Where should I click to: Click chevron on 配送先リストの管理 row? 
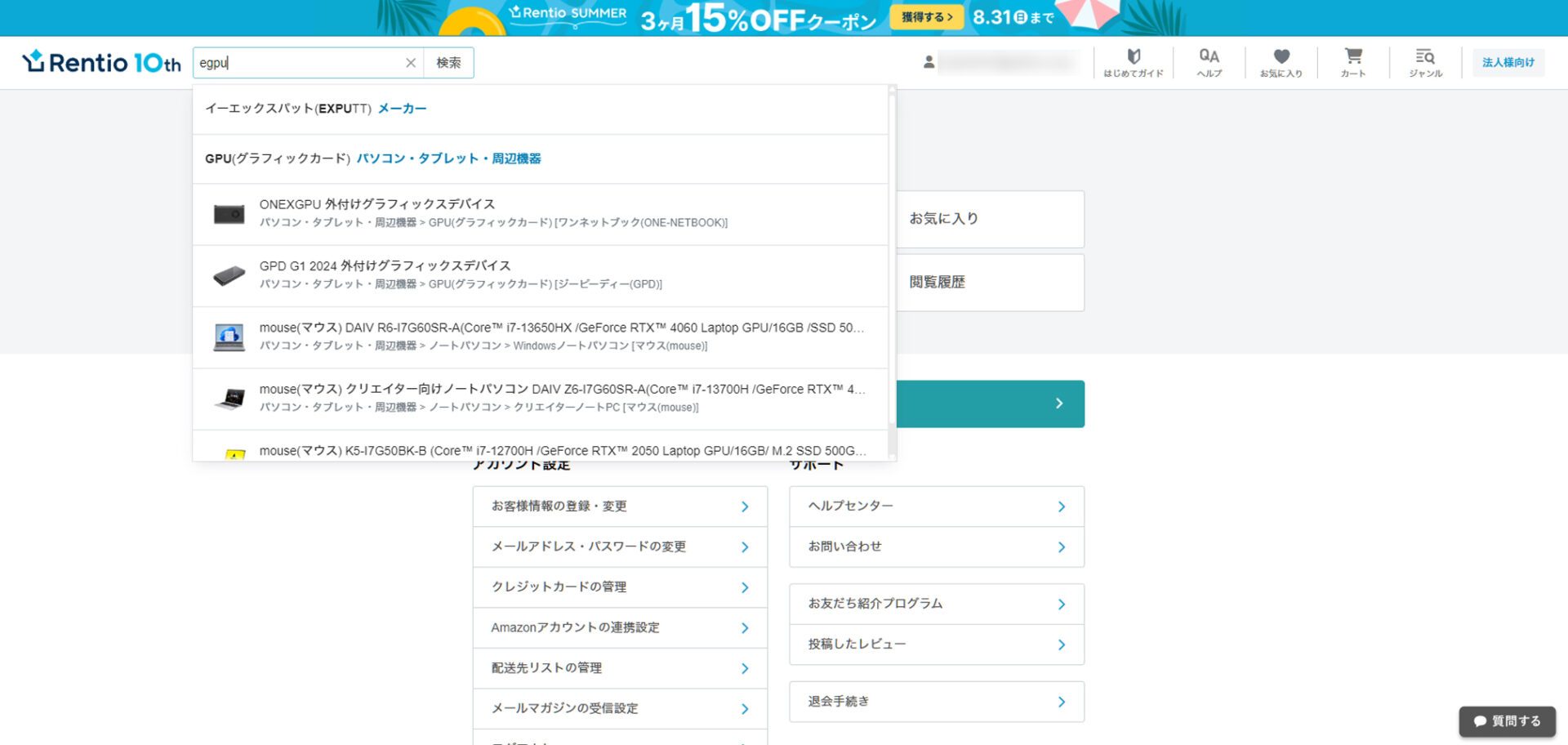point(745,668)
